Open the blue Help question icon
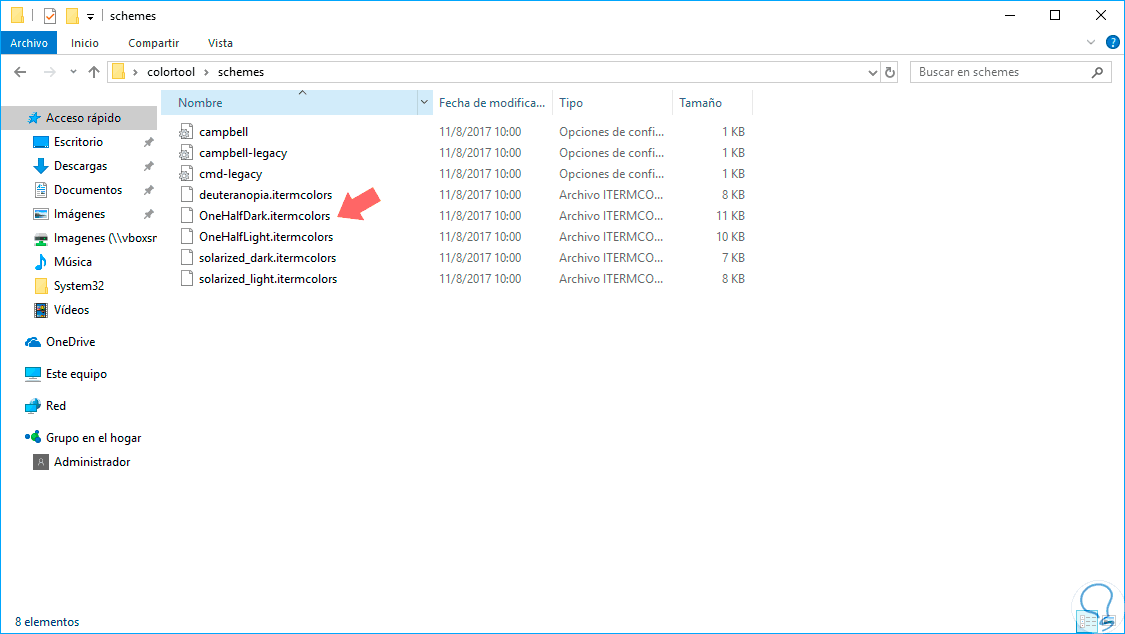1125x634 pixels. pos(1113,42)
